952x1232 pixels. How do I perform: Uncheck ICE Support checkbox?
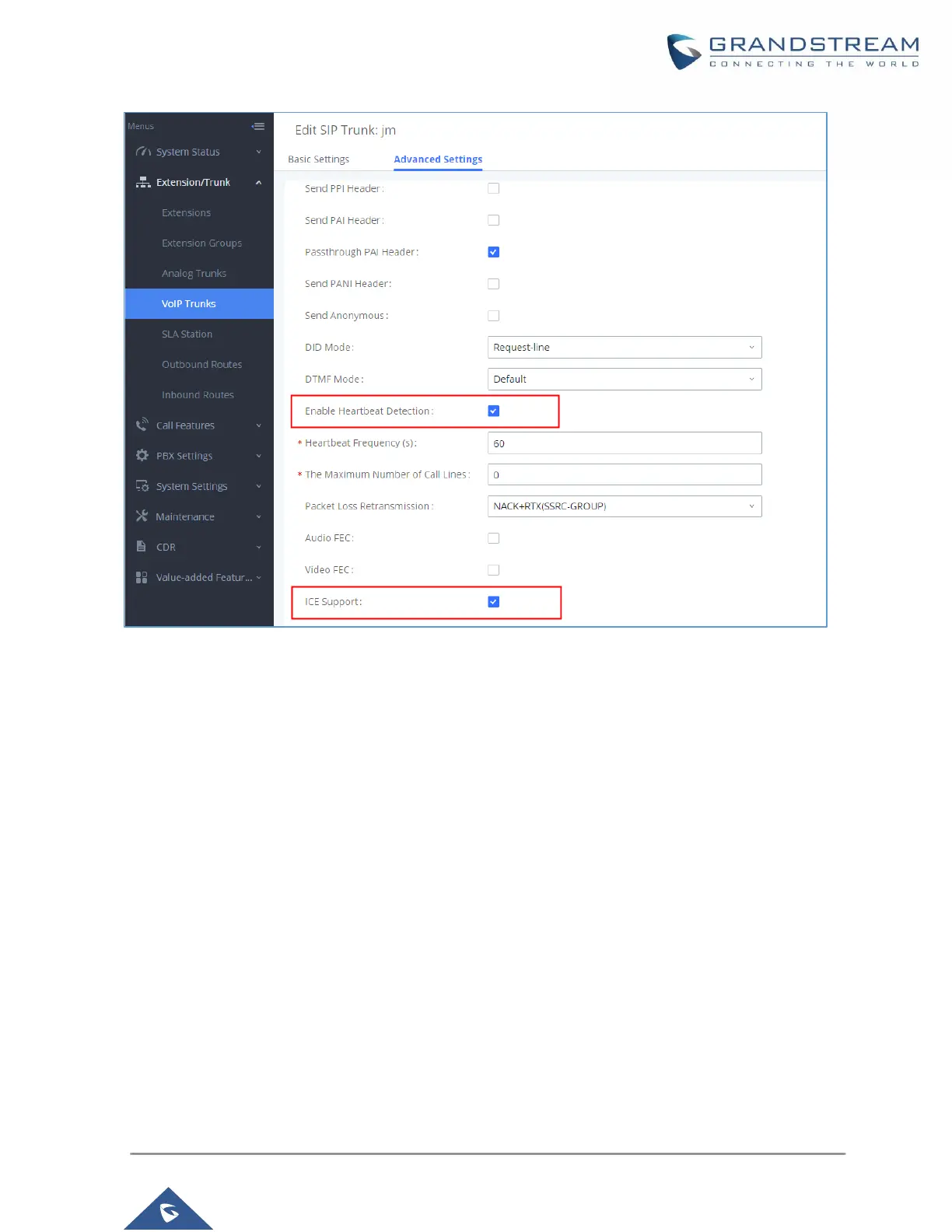pyautogui.click(x=493, y=602)
